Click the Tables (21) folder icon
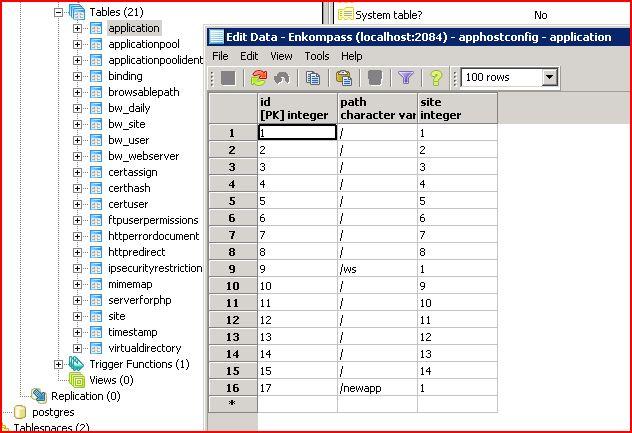The height and width of the screenshot is (433, 632). tap(77, 12)
